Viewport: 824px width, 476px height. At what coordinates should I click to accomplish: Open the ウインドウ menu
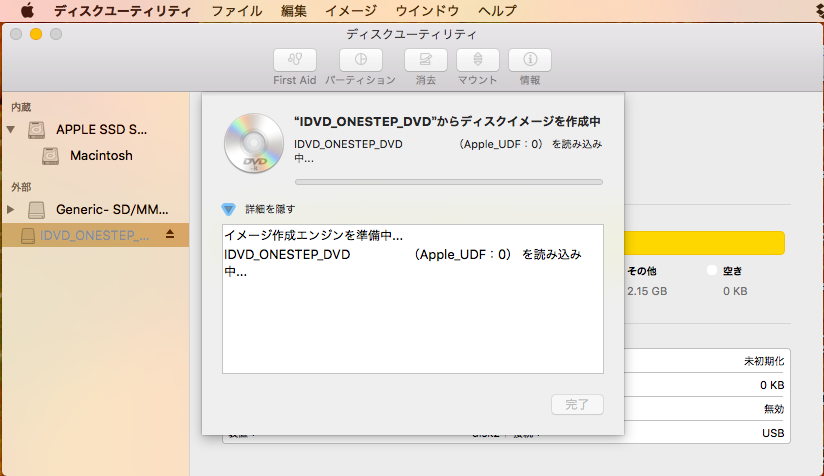(427, 11)
